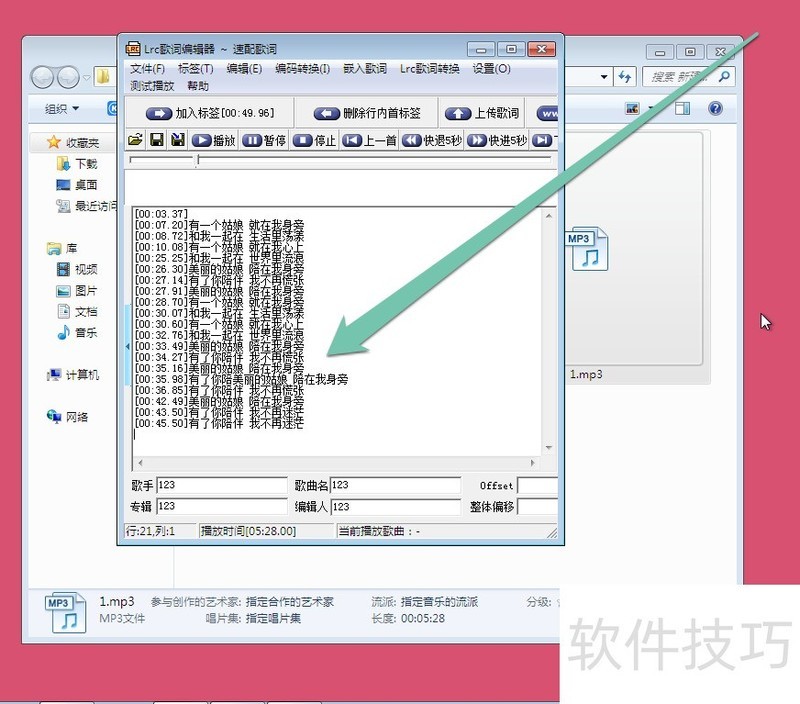Open the 文件(F) menu
800x704 pixels.
147,68
